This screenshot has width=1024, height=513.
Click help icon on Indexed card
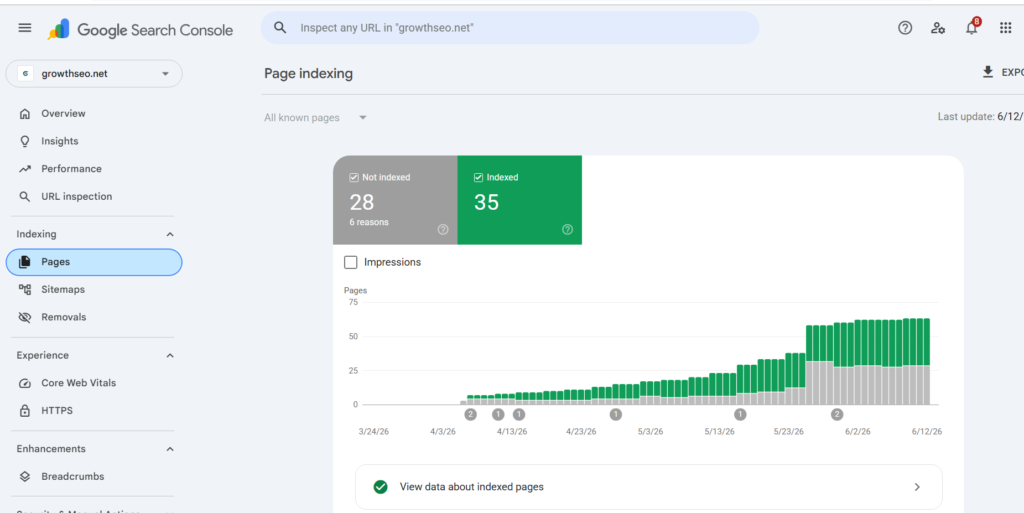(x=568, y=229)
